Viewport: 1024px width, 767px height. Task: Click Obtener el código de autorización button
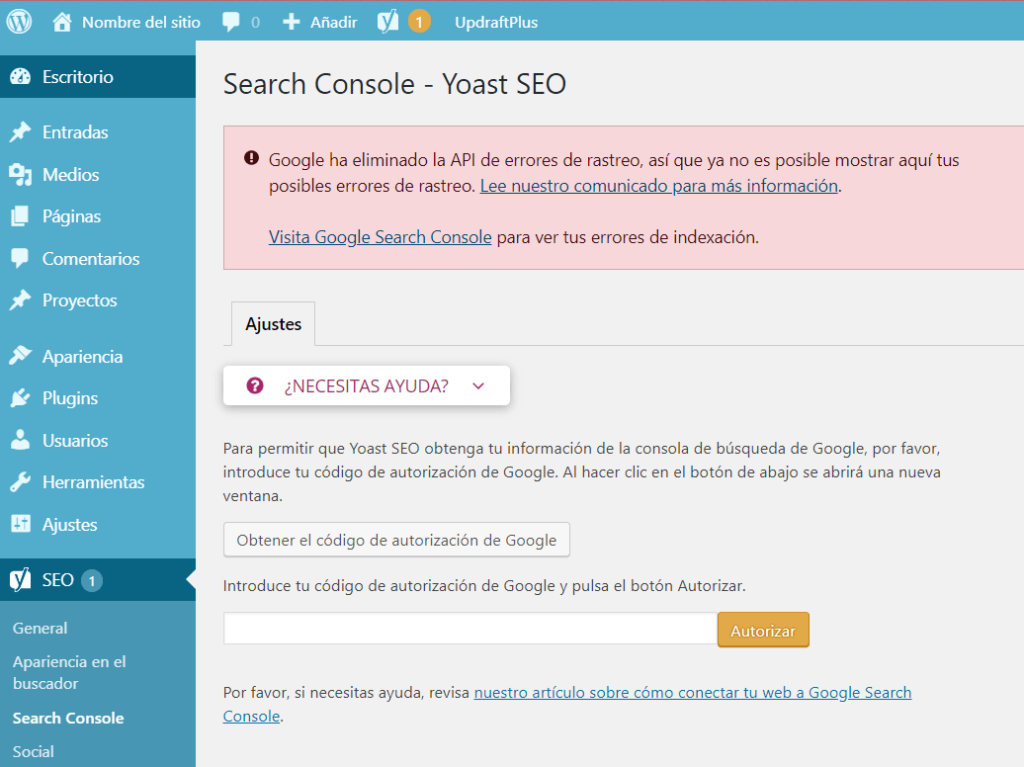coord(396,540)
